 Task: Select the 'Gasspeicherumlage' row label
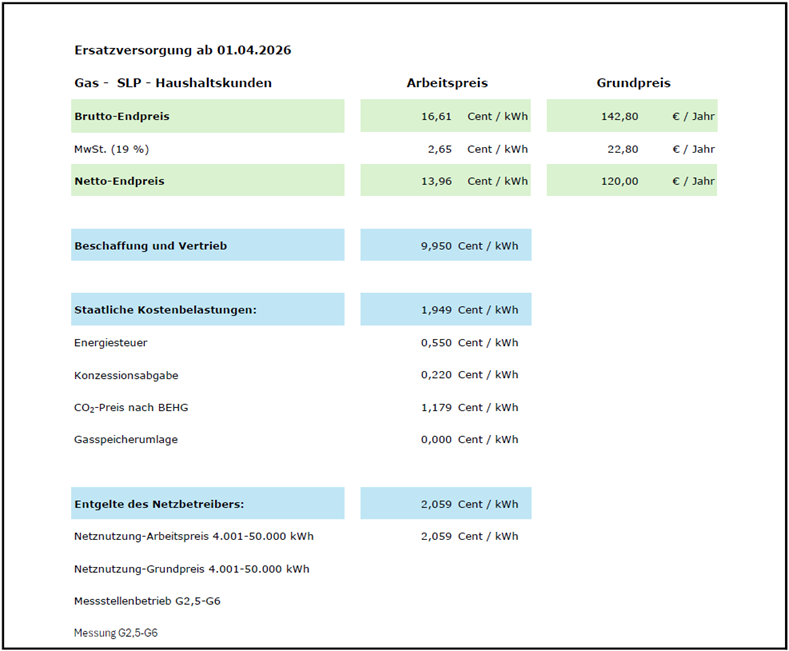point(126,439)
